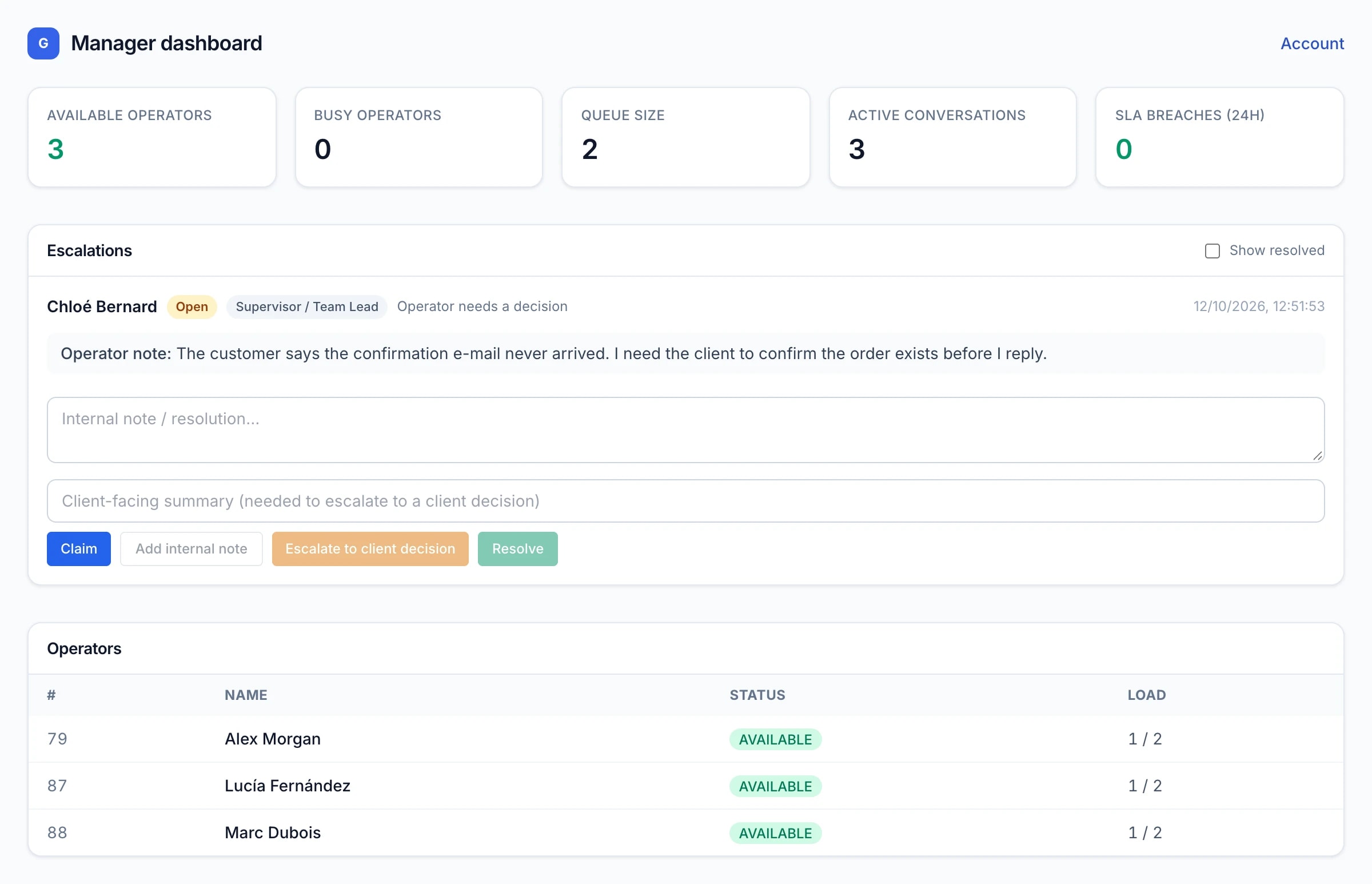This screenshot has height=884, width=1372.
Task: Click the textarea resize handle corner
Action: (1318, 456)
